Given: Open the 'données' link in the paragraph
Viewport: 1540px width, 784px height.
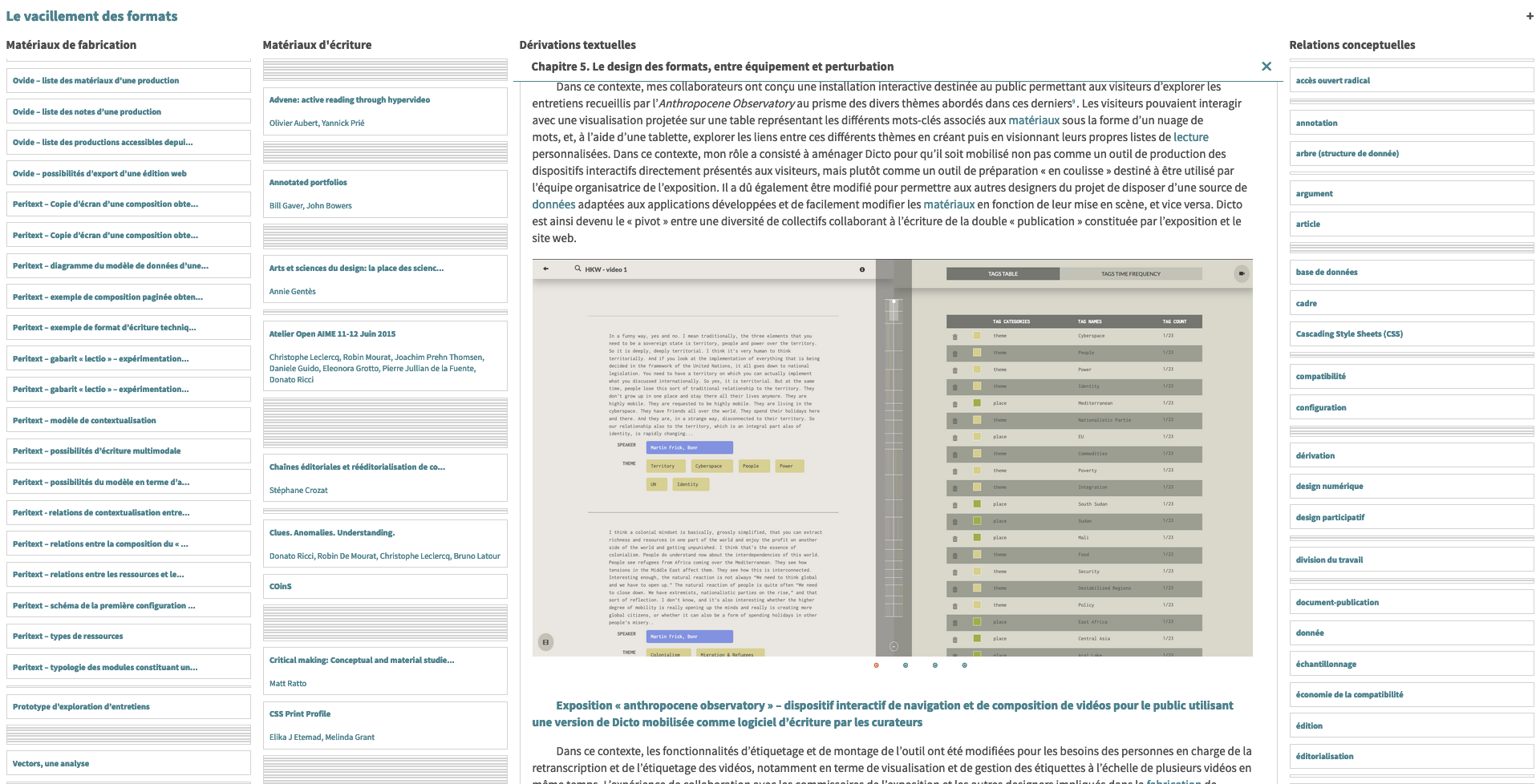Looking at the screenshot, I should 553,204.
